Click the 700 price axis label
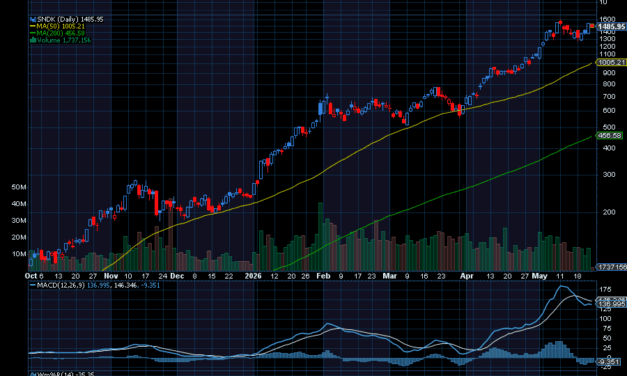Viewport: 627px width, 376px height. 609,97
